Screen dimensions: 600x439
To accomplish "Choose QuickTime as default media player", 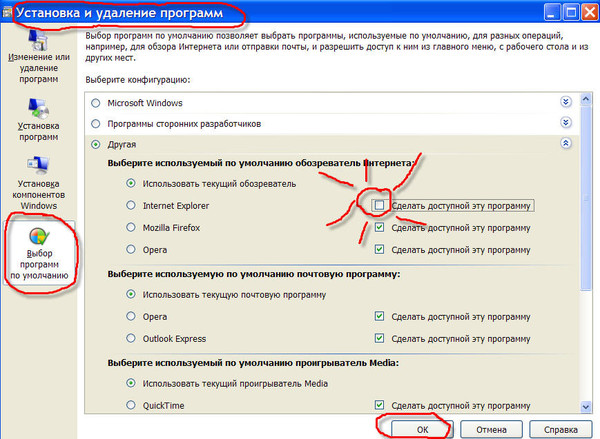I will point(131,405).
